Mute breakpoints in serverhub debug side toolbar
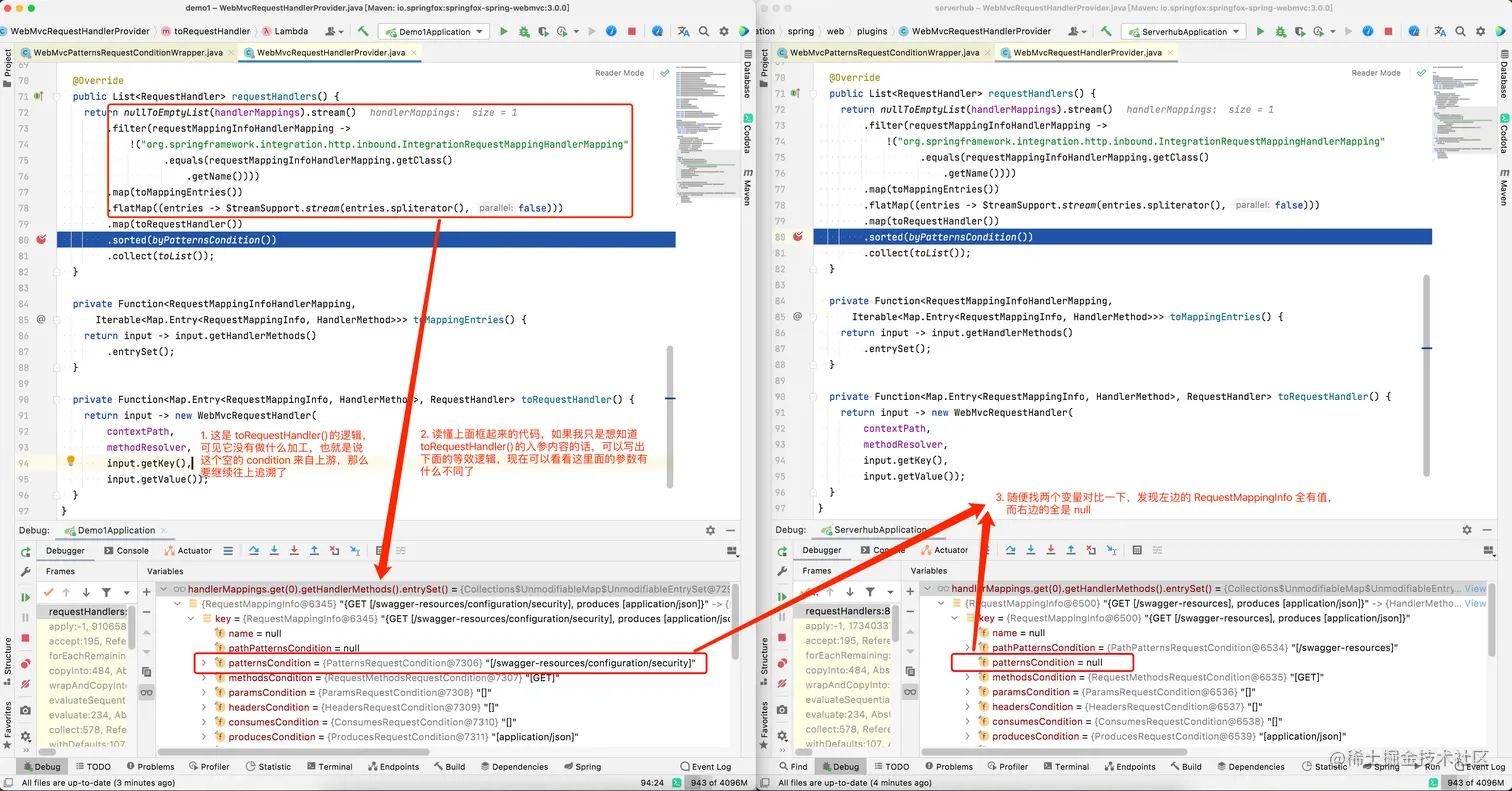The height and width of the screenshot is (791, 1512). point(782,684)
